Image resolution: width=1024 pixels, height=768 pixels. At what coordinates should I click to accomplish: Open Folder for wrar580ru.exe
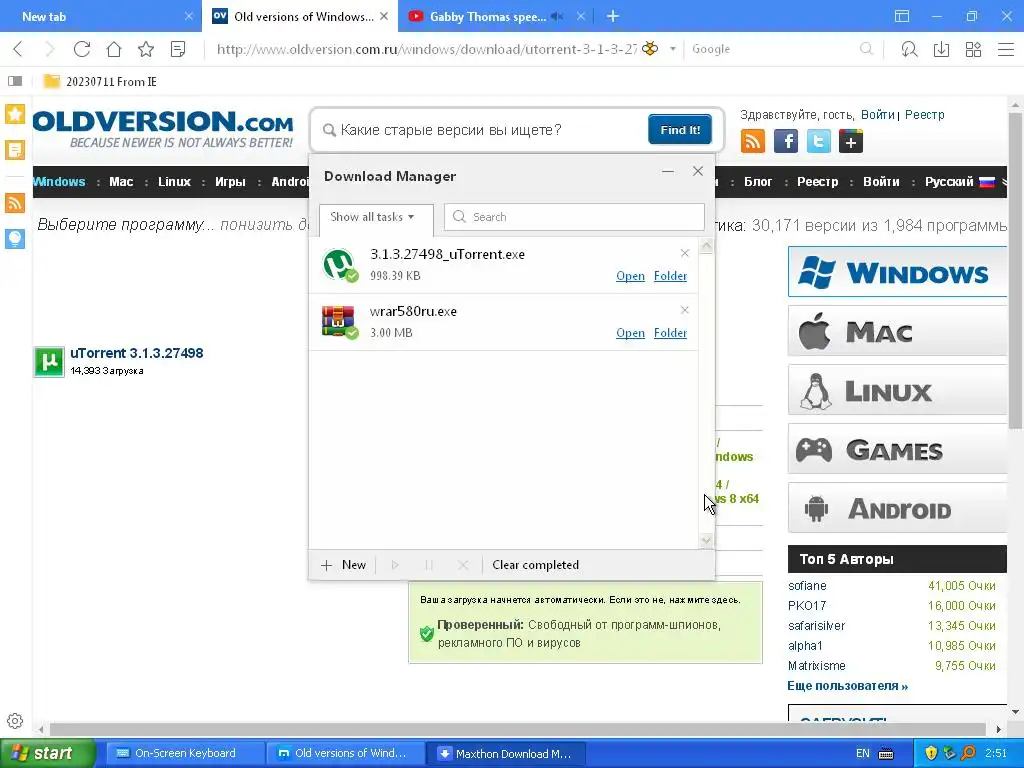pyautogui.click(x=670, y=332)
